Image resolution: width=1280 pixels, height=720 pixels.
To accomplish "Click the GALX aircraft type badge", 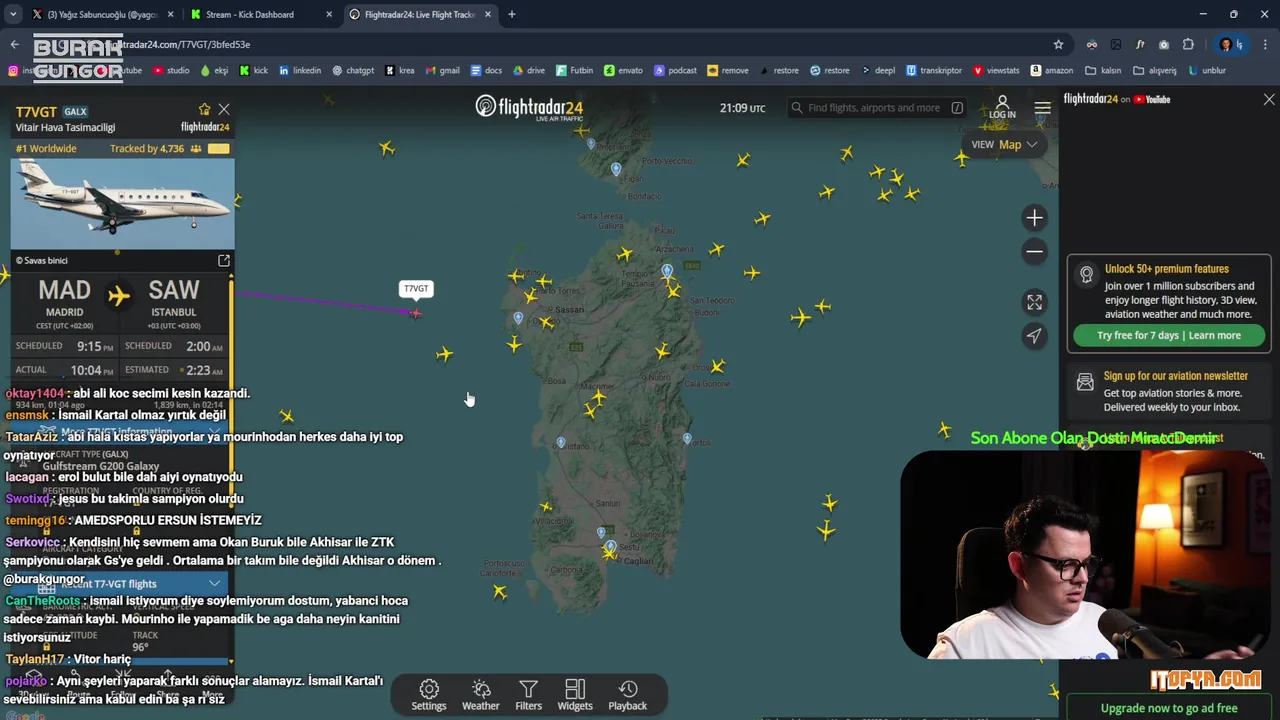I will point(75,112).
